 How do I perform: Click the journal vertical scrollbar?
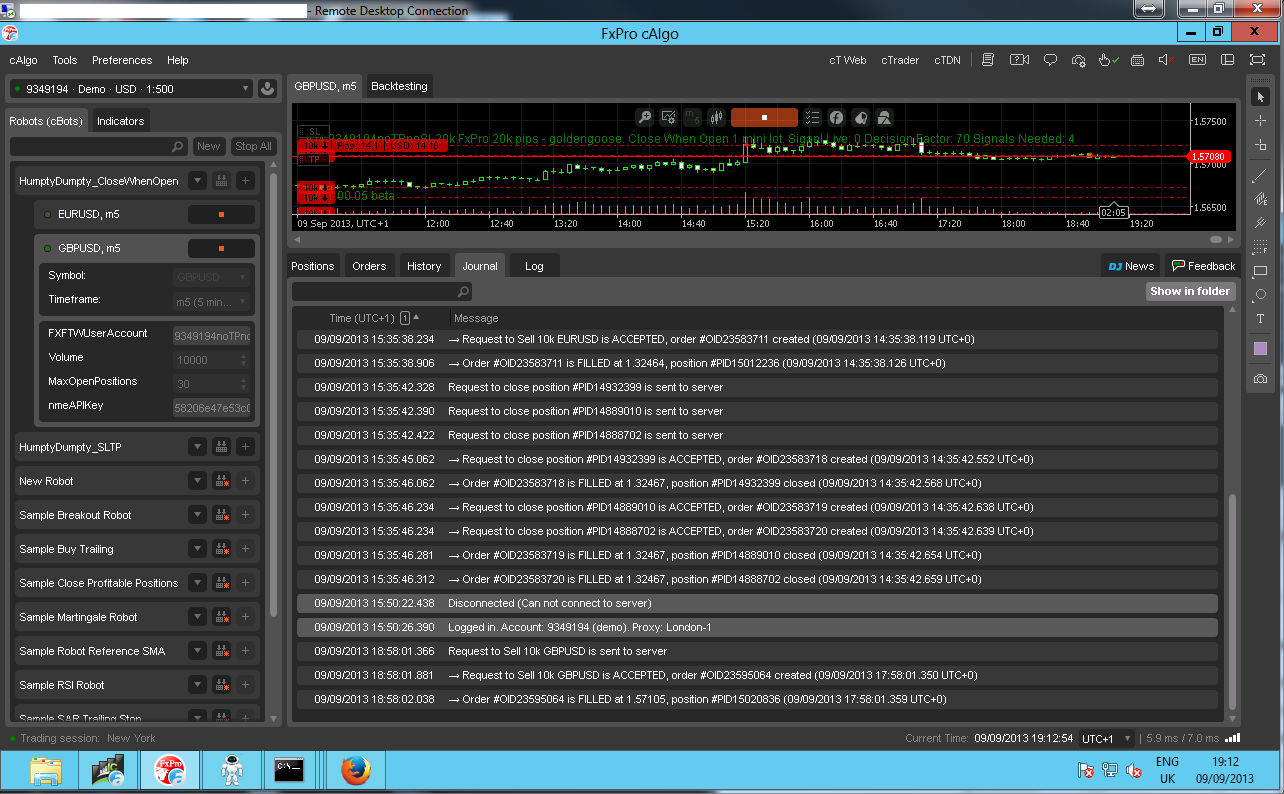(1232, 601)
